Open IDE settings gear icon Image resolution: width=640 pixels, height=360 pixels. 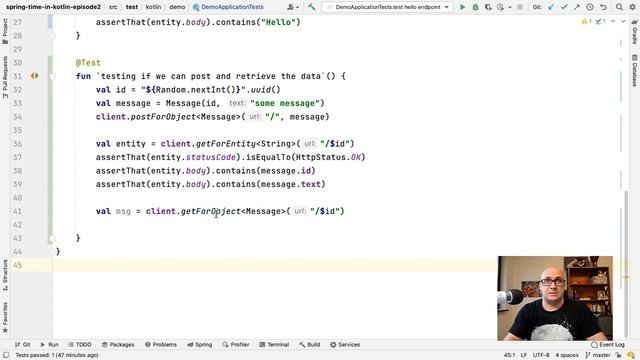(632, 7)
